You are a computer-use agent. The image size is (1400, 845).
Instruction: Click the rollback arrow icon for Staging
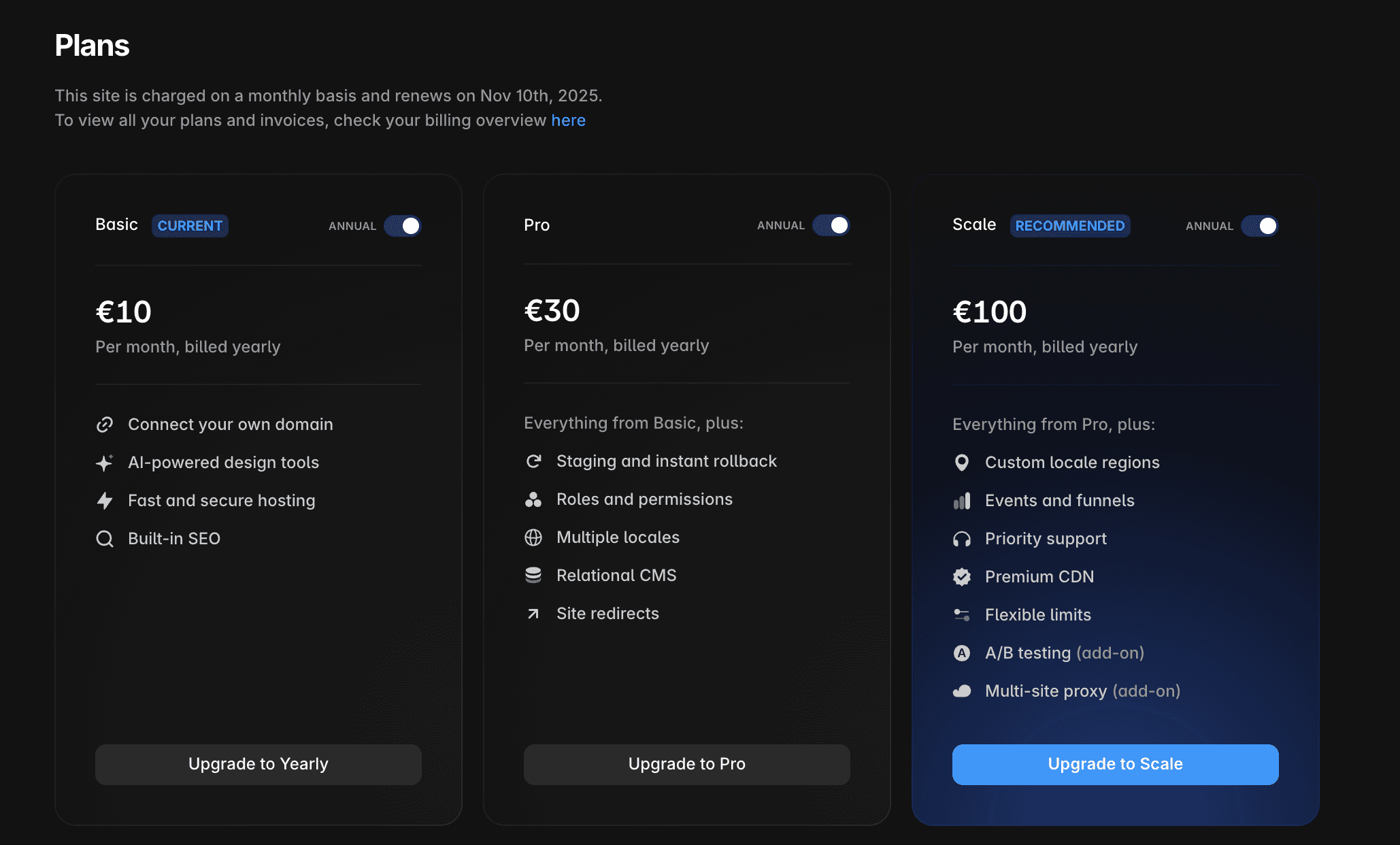(533, 461)
